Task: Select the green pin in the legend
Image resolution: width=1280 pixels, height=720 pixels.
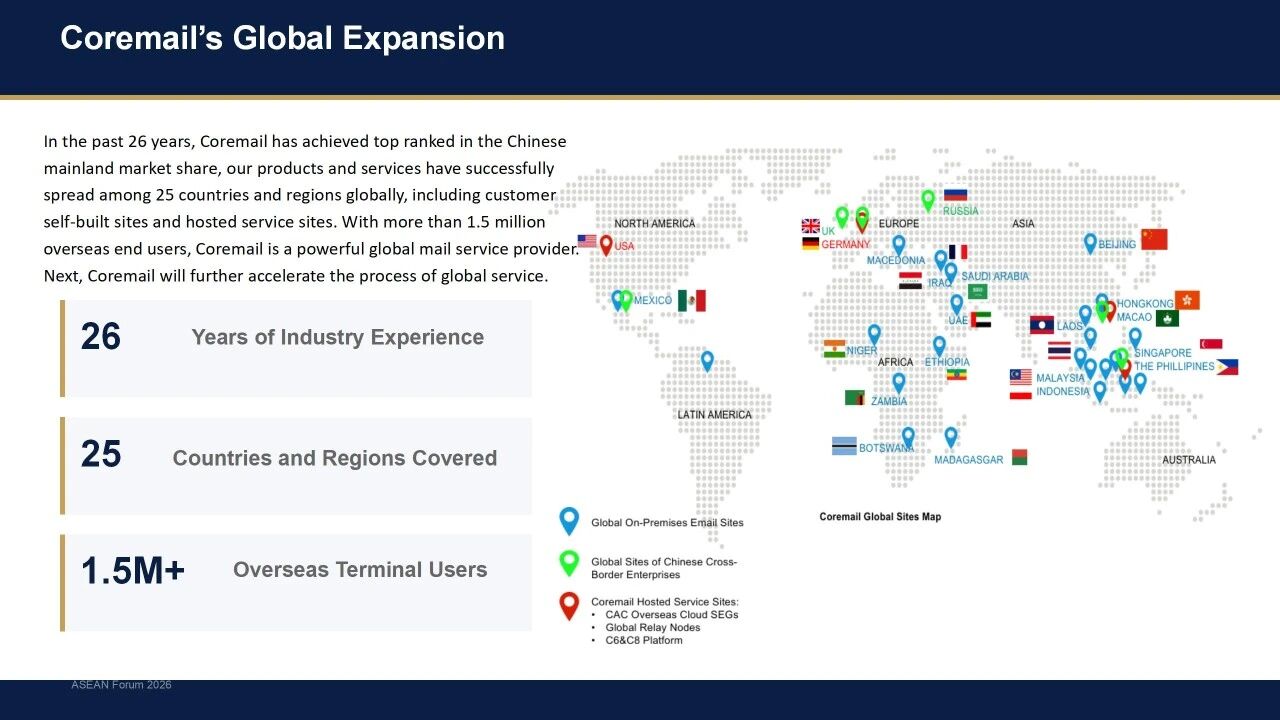Action: pyautogui.click(x=569, y=563)
